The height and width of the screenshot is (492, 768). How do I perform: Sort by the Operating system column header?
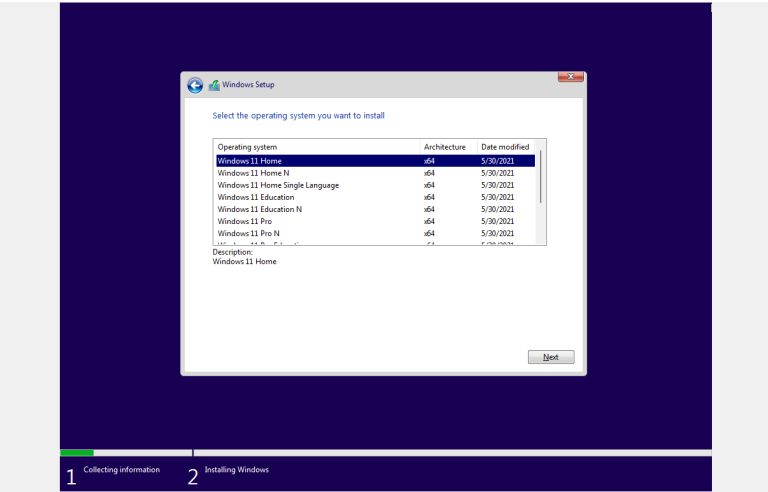pyautogui.click(x=316, y=147)
